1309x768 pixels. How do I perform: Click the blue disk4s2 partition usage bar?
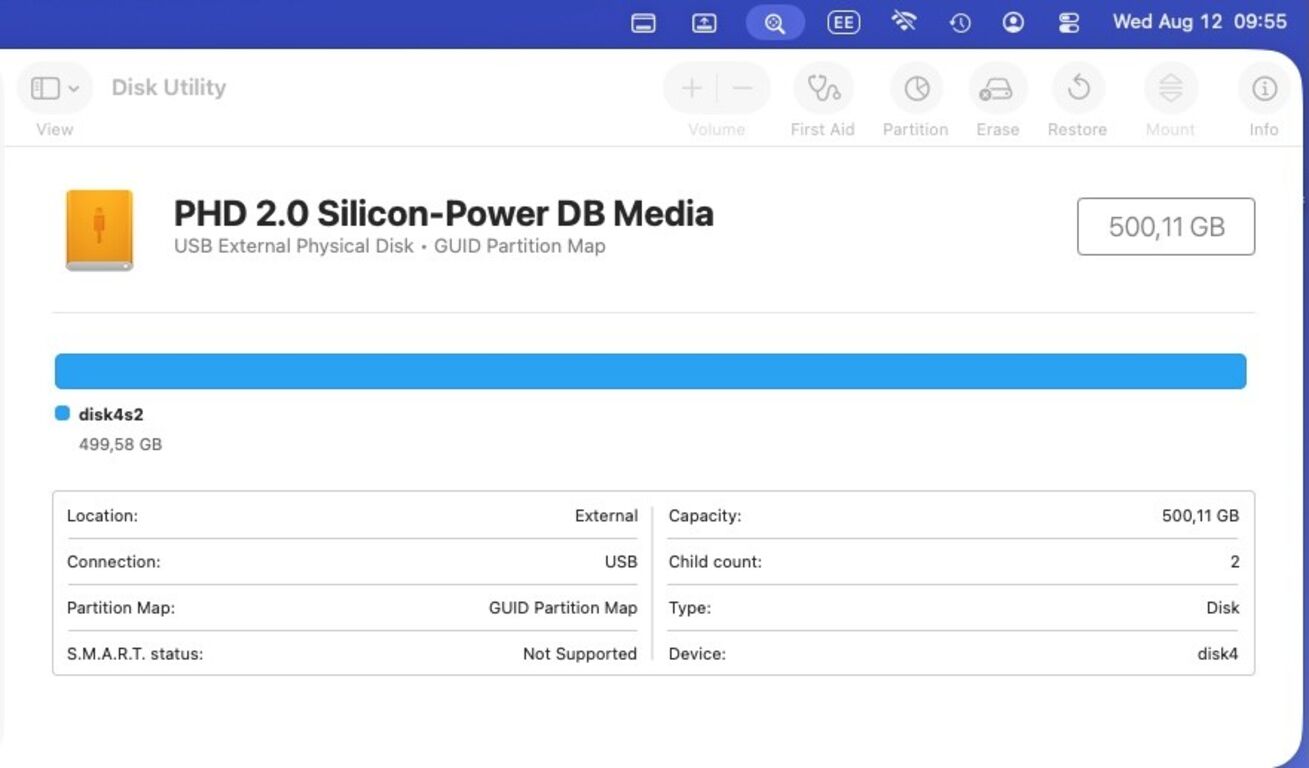[x=650, y=371]
